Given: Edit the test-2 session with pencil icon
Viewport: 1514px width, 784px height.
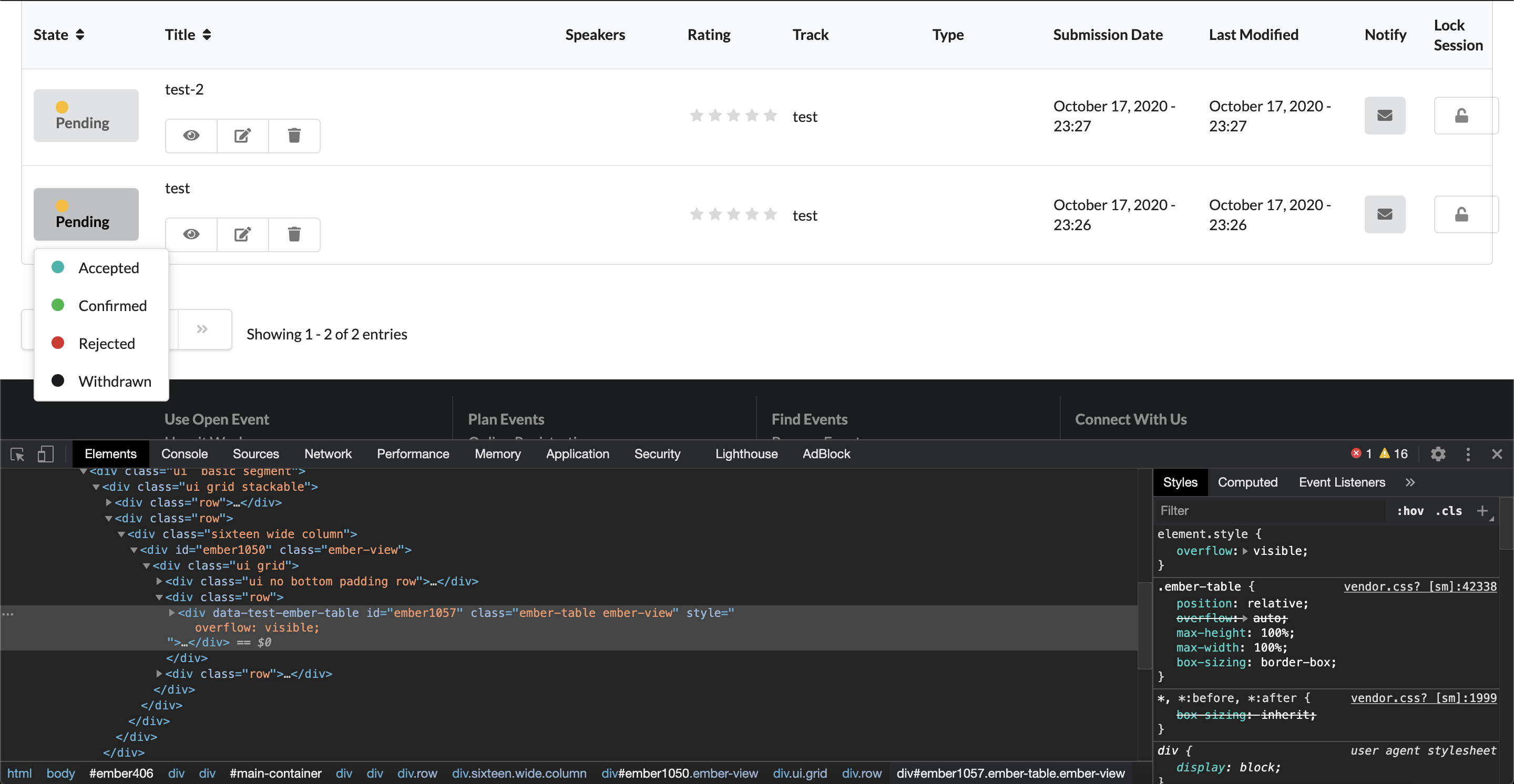Looking at the screenshot, I should tap(243, 136).
